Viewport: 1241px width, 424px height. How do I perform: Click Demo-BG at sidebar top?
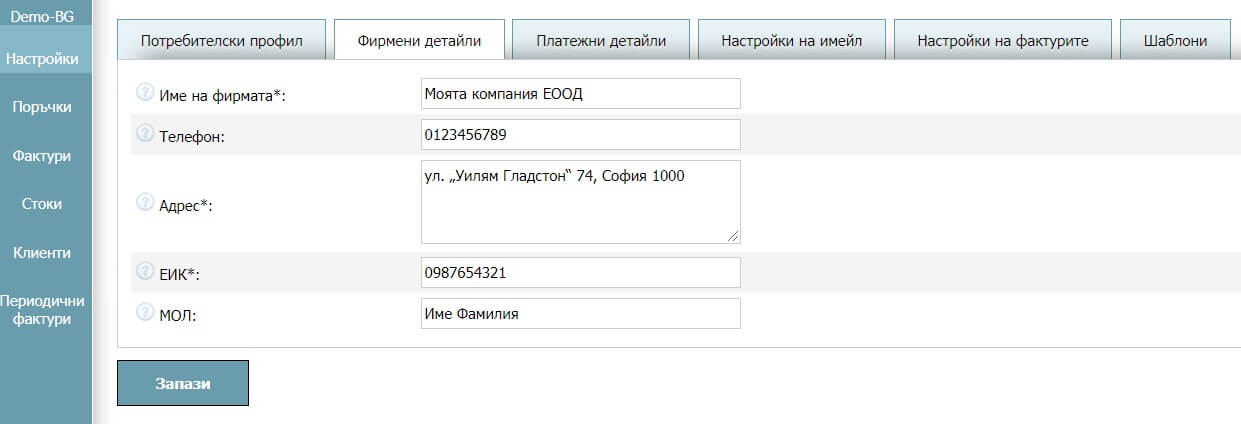[42, 16]
